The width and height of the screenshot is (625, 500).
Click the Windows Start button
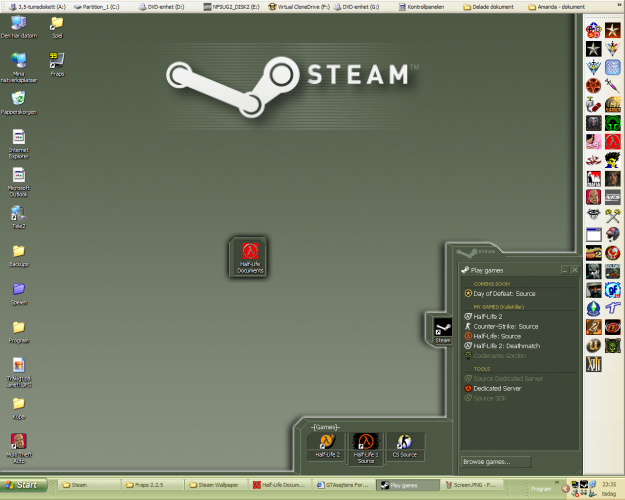click(x=27, y=485)
